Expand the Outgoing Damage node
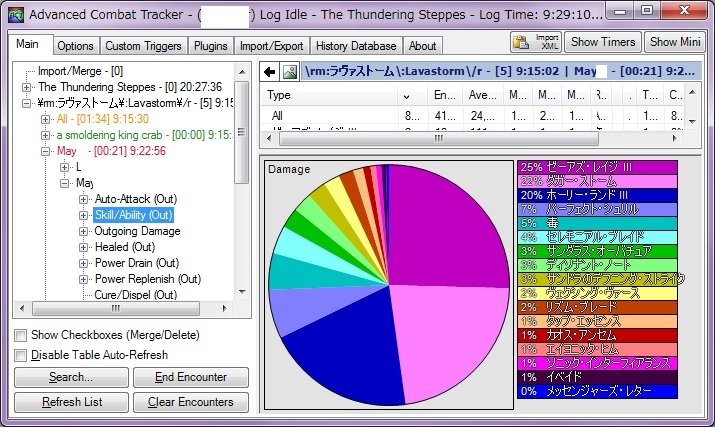 click(x=83, y=231)
